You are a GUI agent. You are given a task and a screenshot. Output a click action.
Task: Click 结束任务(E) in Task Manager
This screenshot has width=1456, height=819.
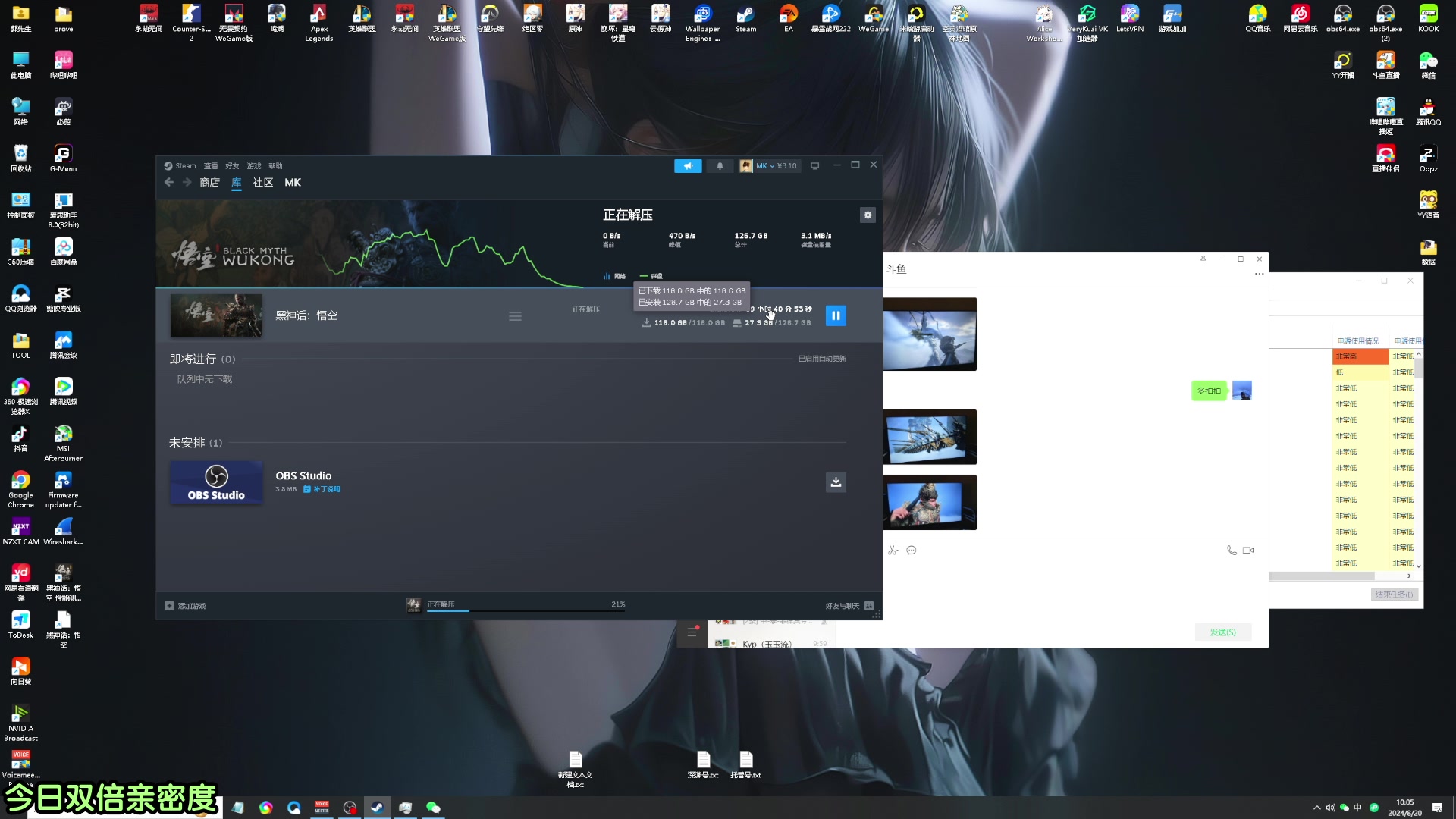tap(1395, 595)
